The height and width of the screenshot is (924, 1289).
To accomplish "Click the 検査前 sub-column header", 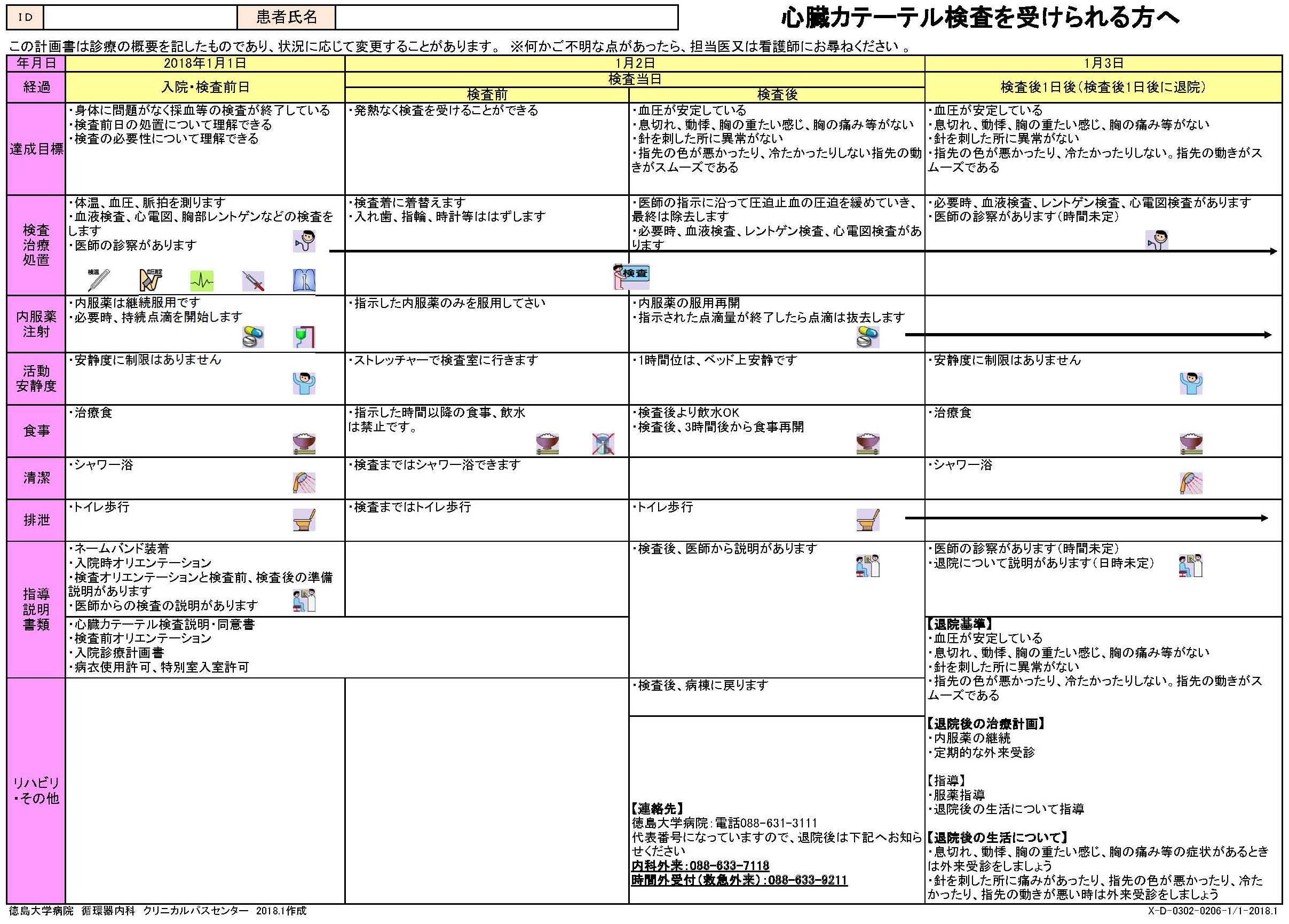I will 487,94.
